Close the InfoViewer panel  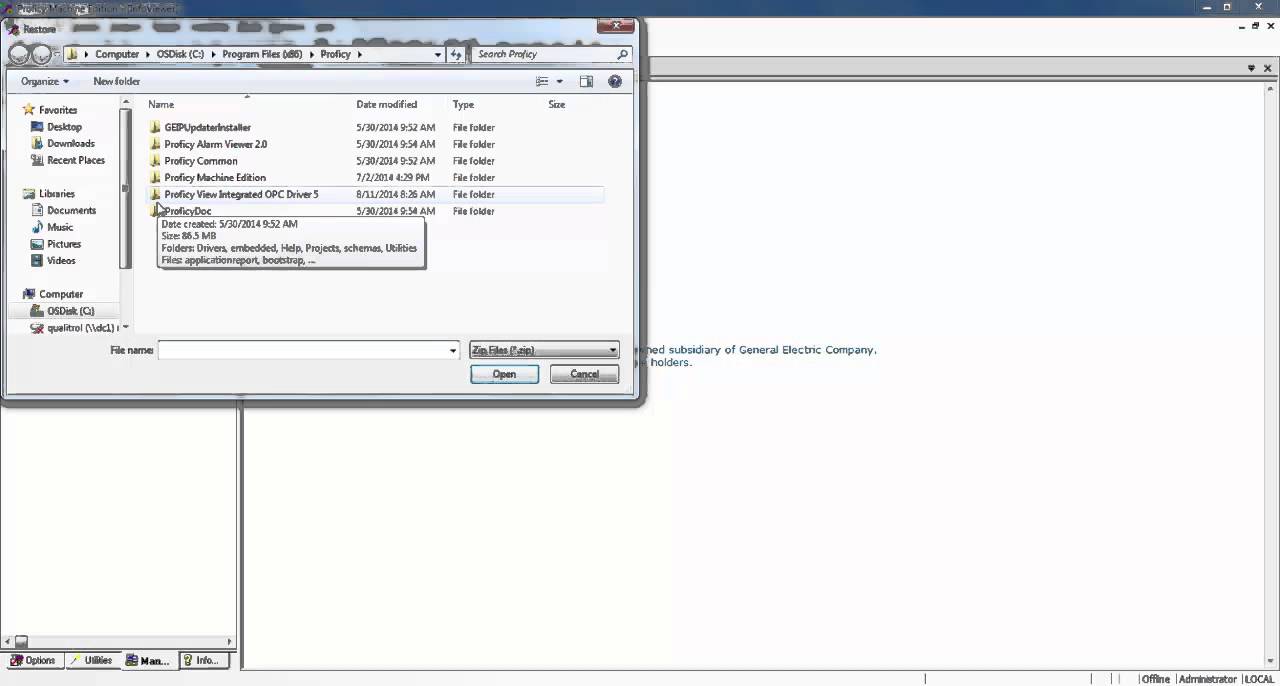pyautogui.click(x=1268, y=68)
